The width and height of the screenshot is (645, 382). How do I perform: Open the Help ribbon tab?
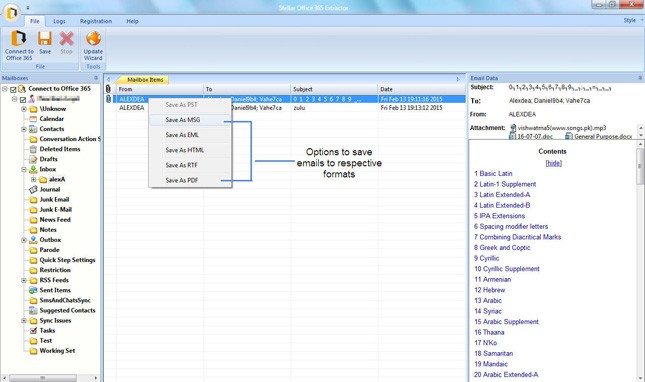click(132, 21)
